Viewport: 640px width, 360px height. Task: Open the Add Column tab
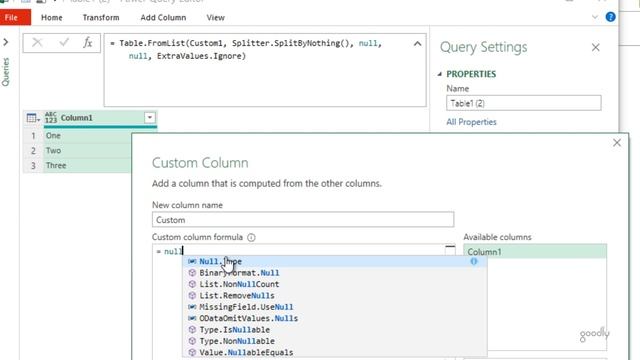tap(163, 18)
